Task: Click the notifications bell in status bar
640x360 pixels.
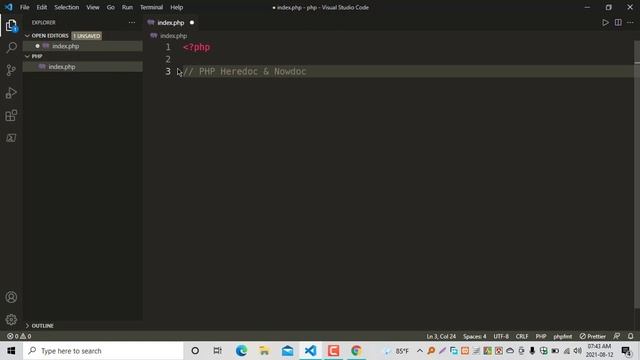Action: 630,336
